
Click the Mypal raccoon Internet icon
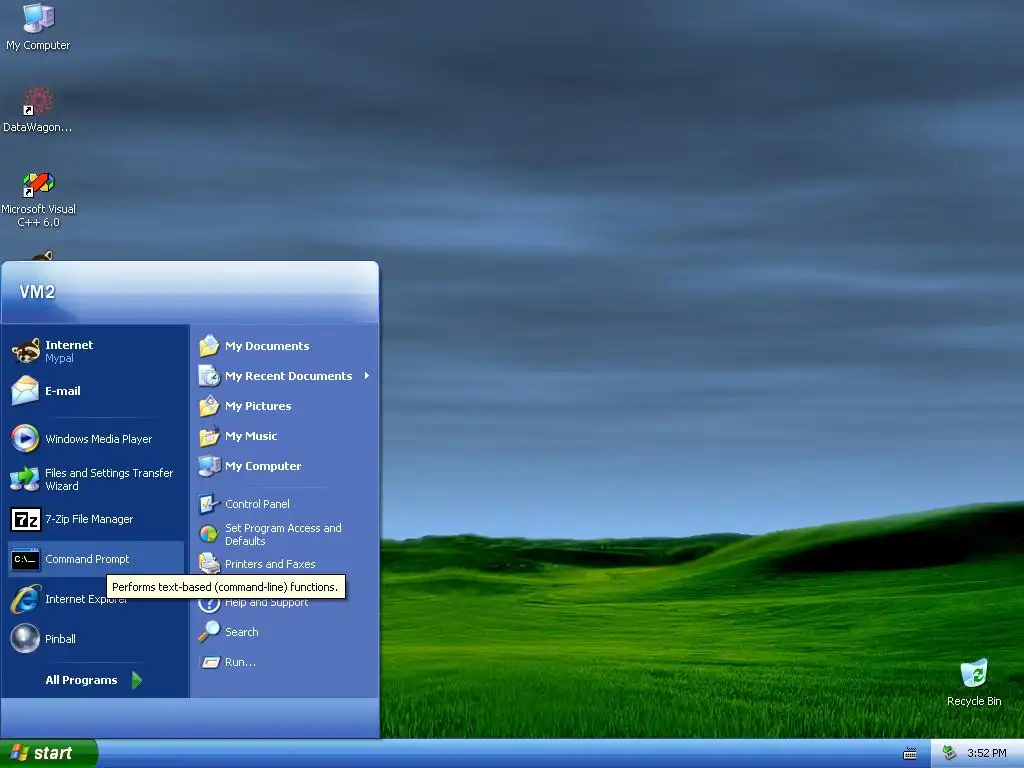25,351
